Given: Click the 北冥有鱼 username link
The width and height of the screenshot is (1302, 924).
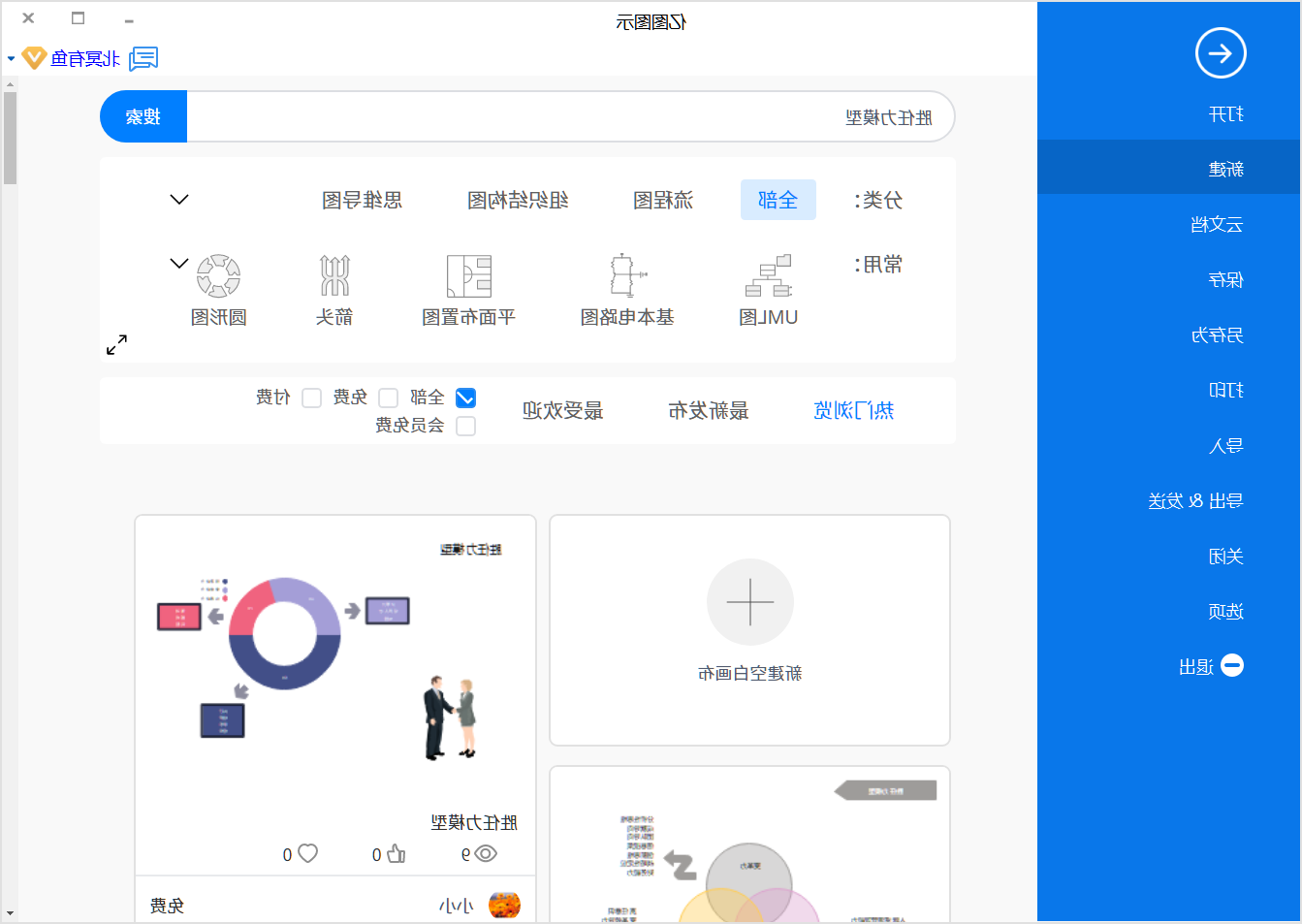Looking at the screenshot, I should coord(85,58).
